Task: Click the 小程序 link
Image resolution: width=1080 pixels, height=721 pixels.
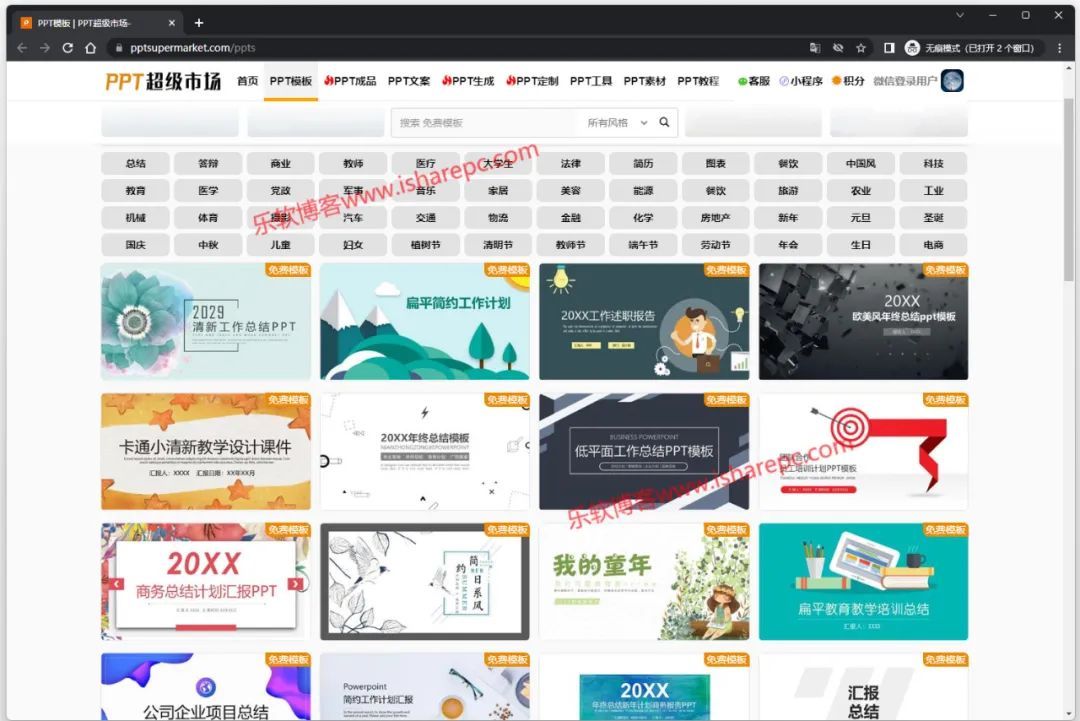Action: (800, 81)
